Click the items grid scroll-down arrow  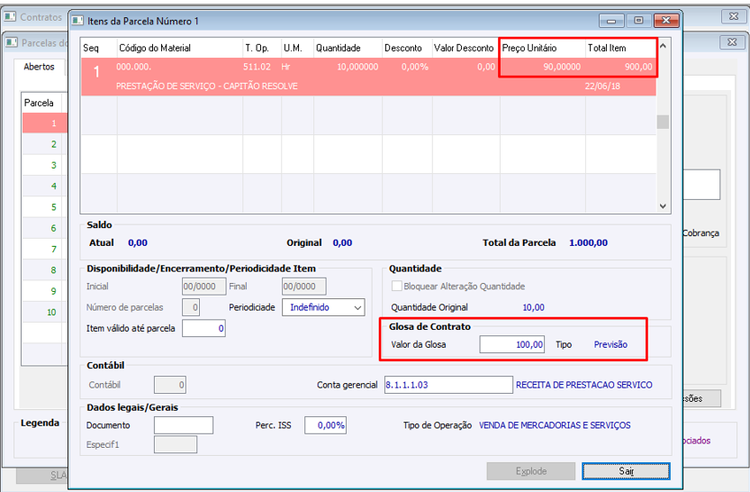pos(662,206)
